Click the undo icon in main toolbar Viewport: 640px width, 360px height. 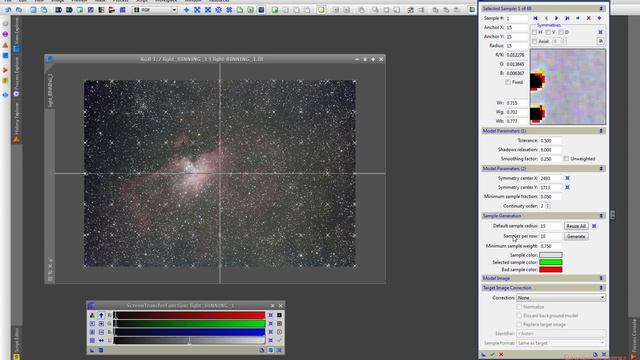click(x=8, y=9)
